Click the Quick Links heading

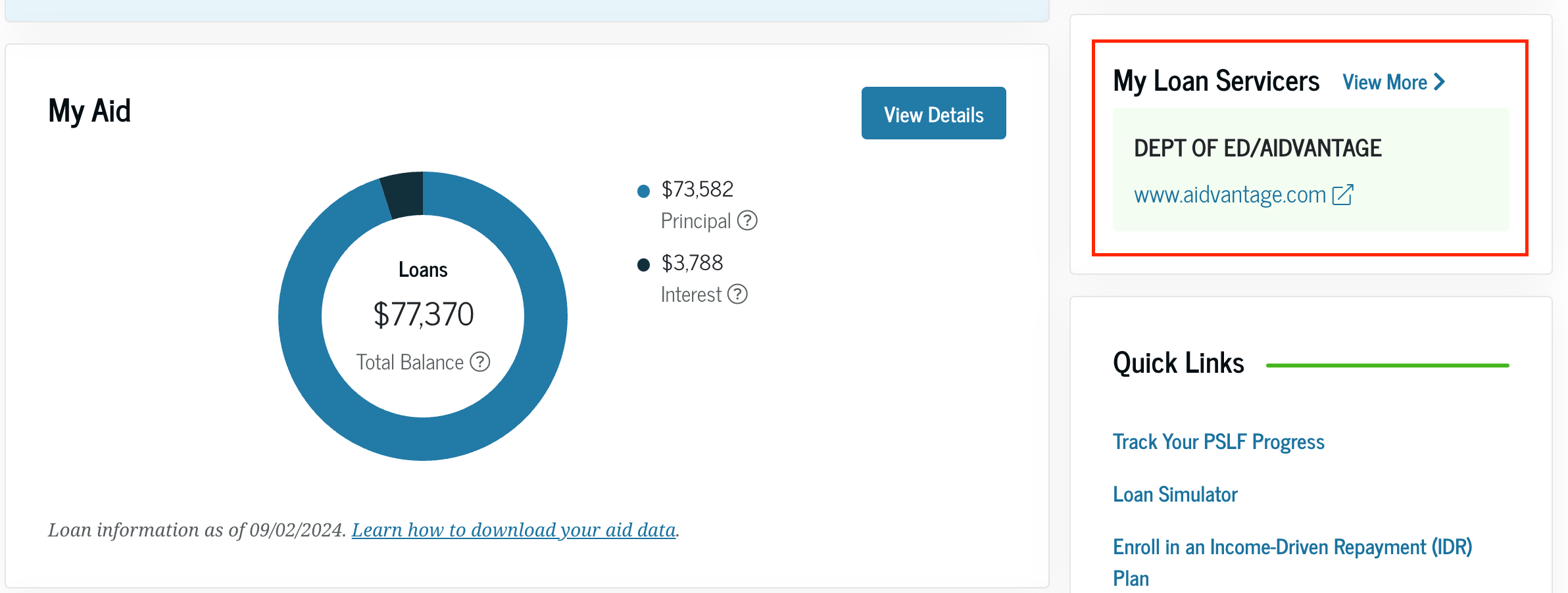click(x=1177, y=362)
